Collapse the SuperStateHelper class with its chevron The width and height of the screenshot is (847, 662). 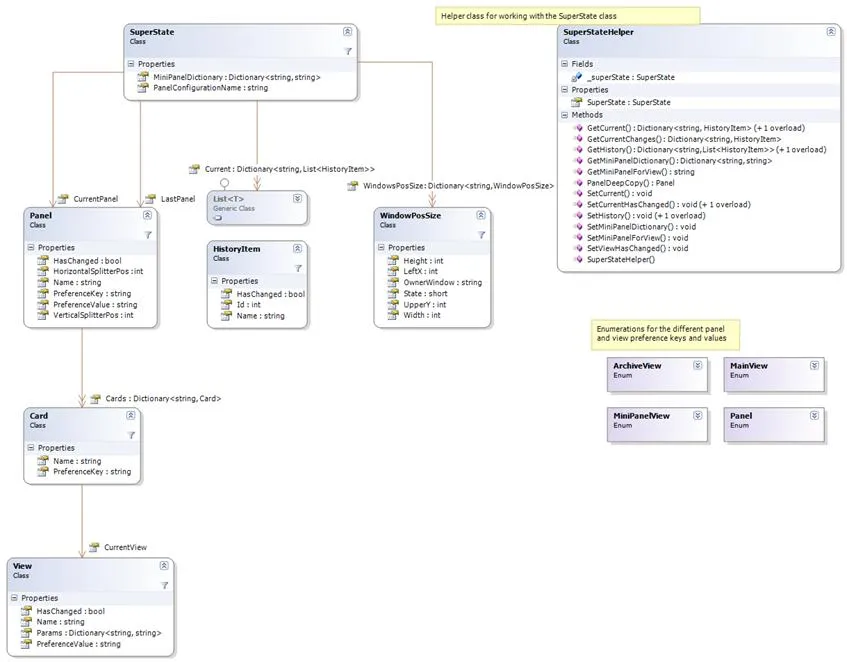click(831, 32)
